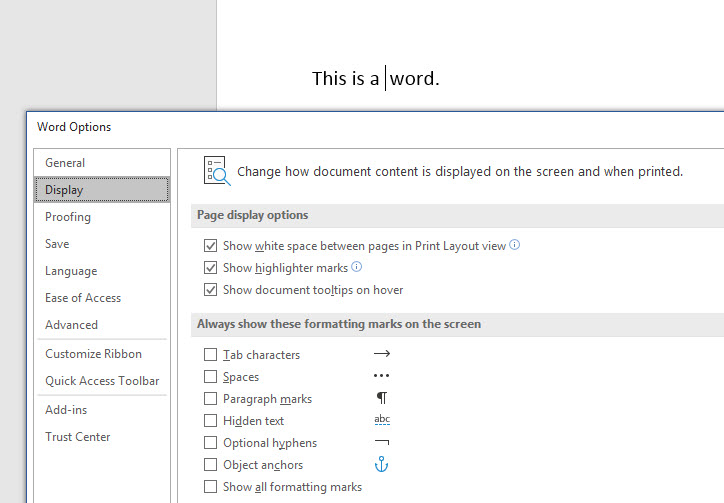The image size is (724, 503).
Task: Open the Add-ins category
Action: (102, 410)
